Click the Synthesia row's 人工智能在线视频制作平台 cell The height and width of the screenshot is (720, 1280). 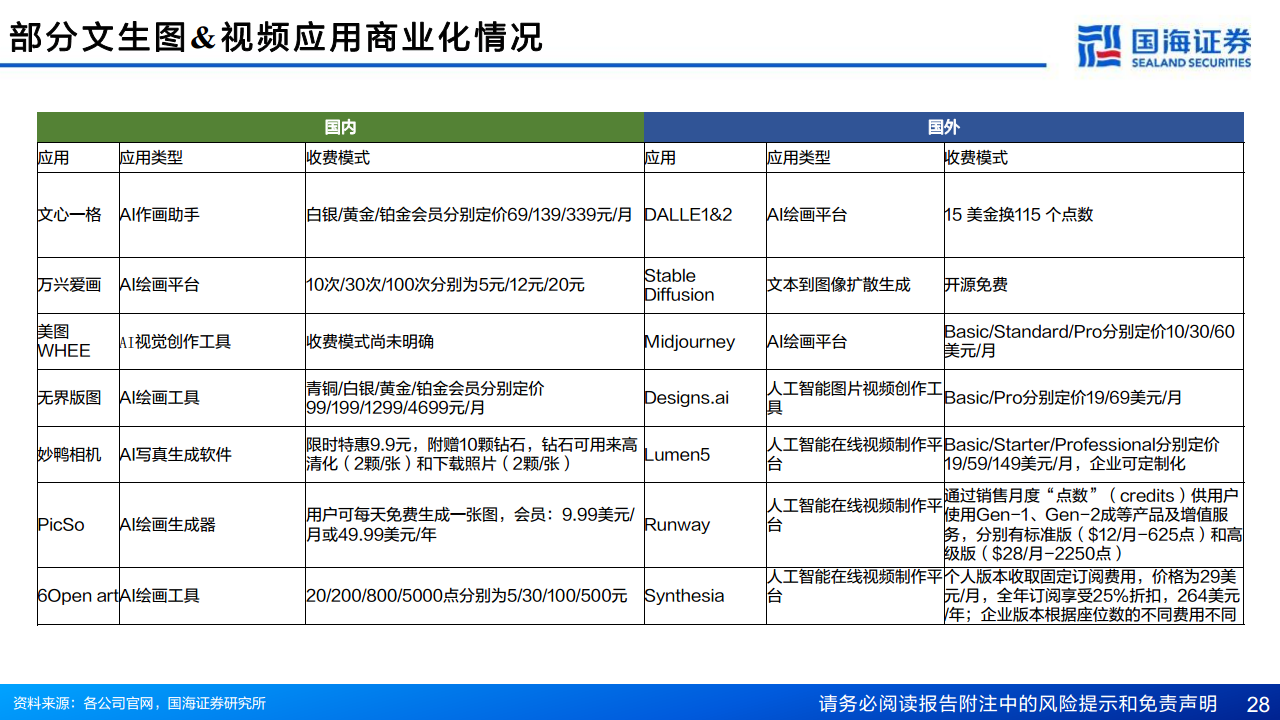[x=855, y=596]
